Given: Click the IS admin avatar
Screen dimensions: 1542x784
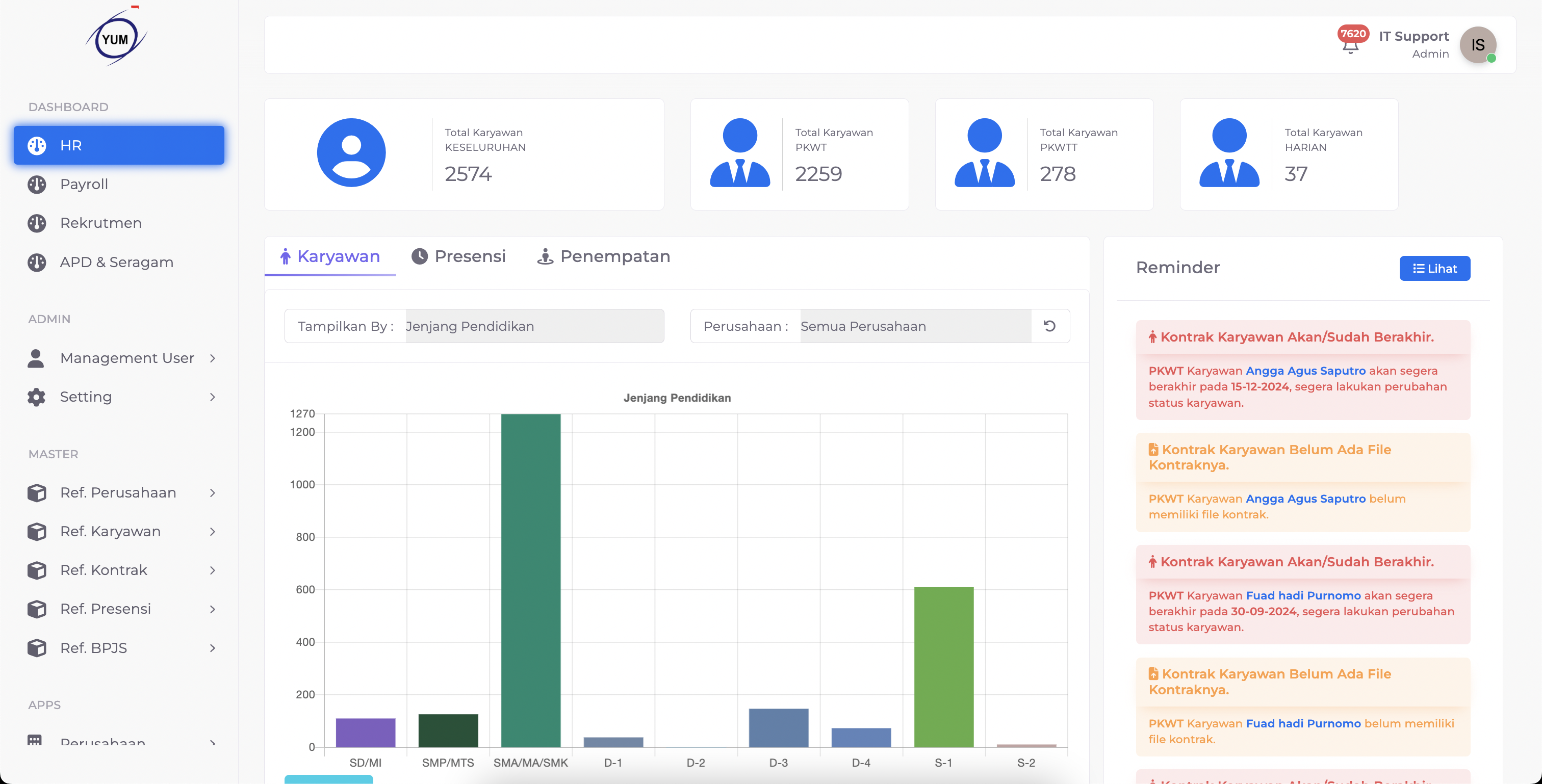Looking at the screenshot, I should (1478, 44).
